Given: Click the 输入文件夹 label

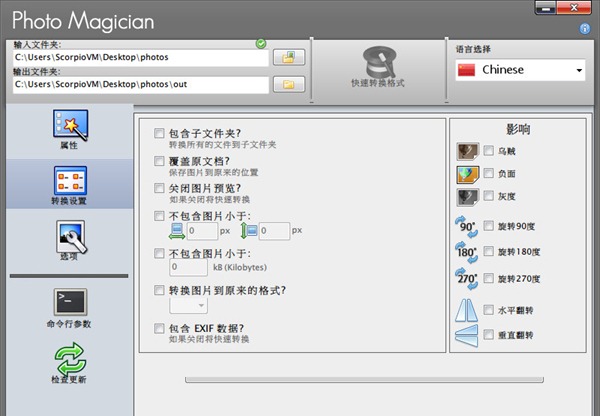Looking at the screenshot, I should [x=37, y=44].
